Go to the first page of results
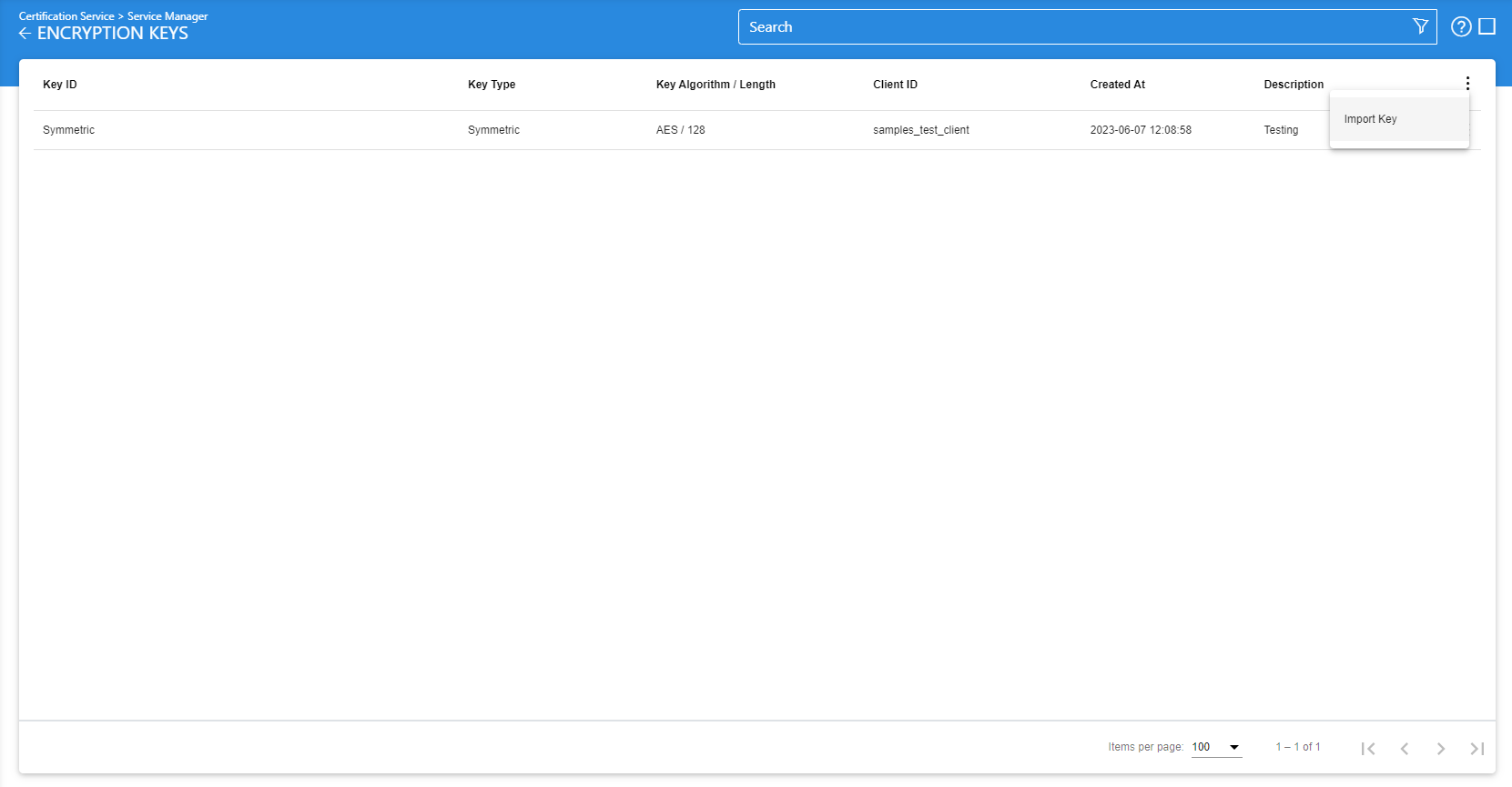 coord(1367,748)
